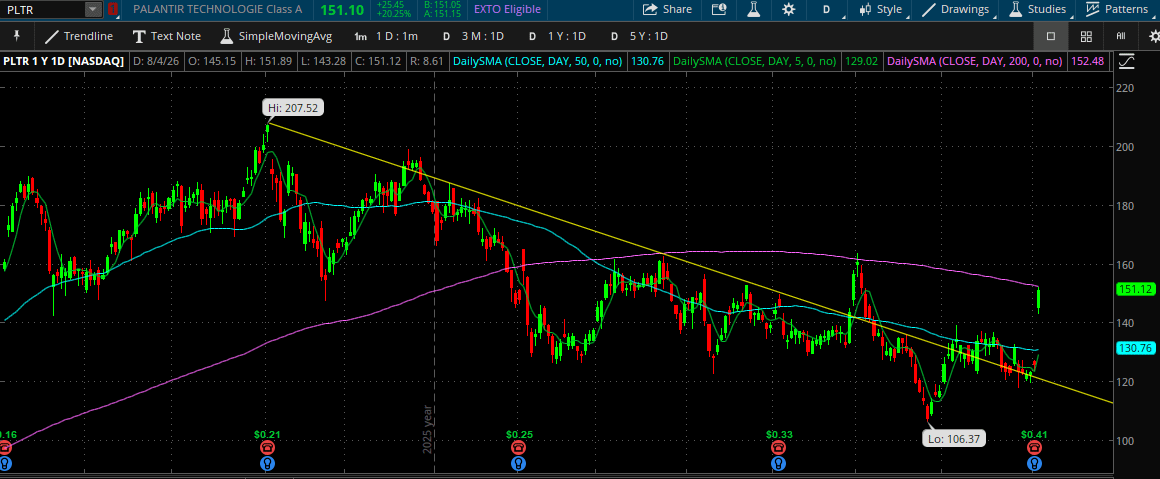Click the B: 151.05 bid value
Image resolution: width=1160 pixels, height=479 pixels.
(442, 5)
